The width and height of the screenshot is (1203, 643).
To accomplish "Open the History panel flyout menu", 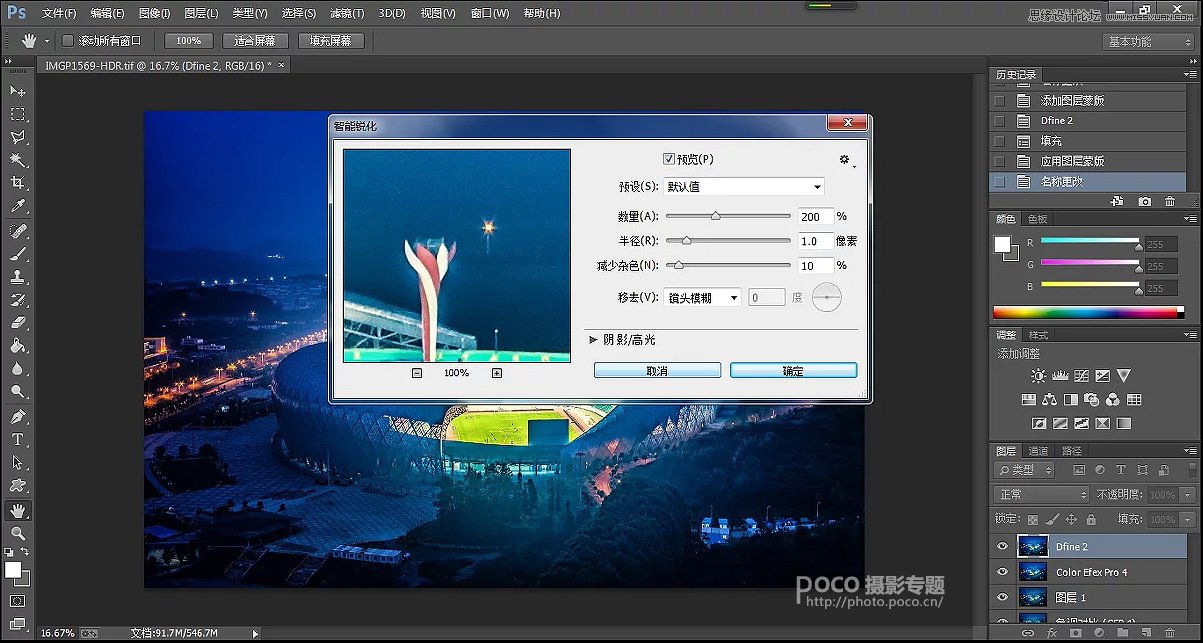I will (1190, 75).
